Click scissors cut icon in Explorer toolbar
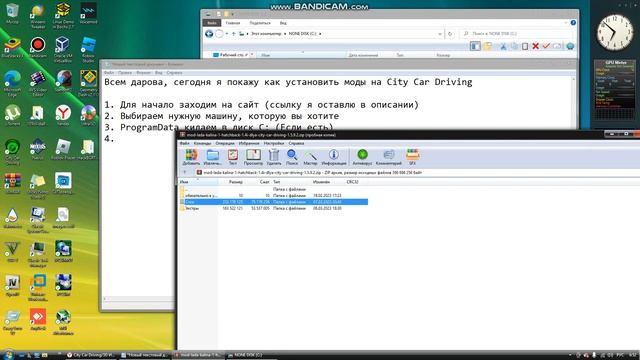Image resolution: width=640 pixels, height=360 pixels. (503, 46)
